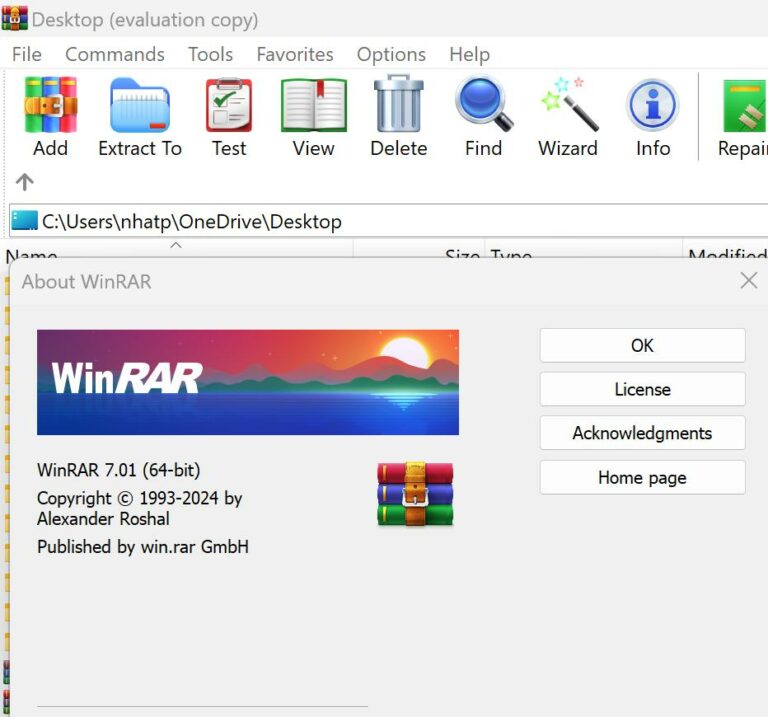Open the Commands menu
Image resolution: width=768 pixels, height=717 pixels.
click(114, 54)
